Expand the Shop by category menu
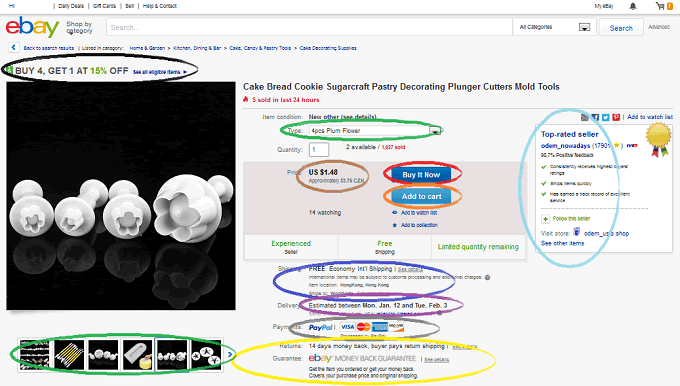This screenshot has height=386, width=680. click(79, 27)
